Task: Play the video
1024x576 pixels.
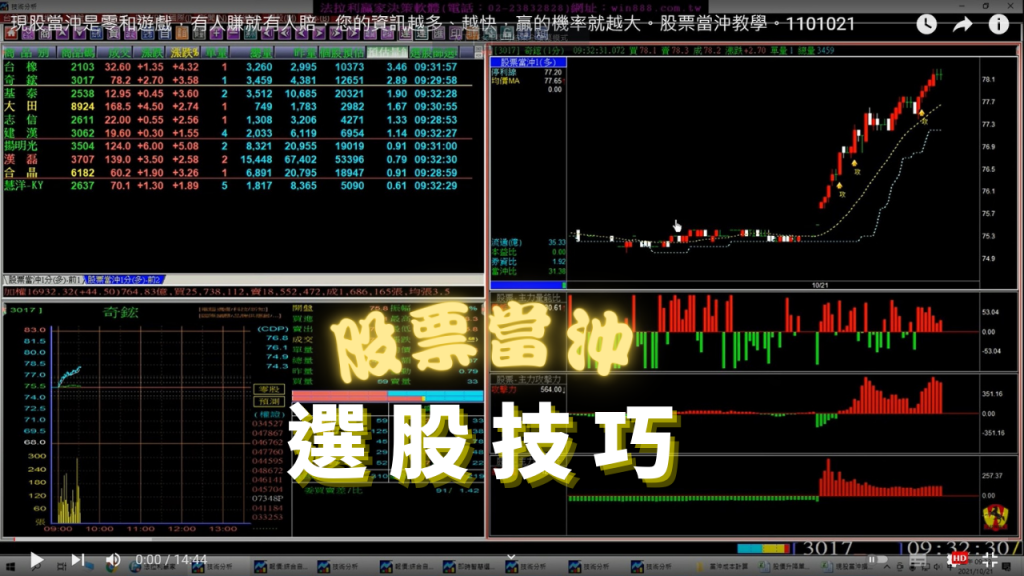Action: tap(36, 559)
